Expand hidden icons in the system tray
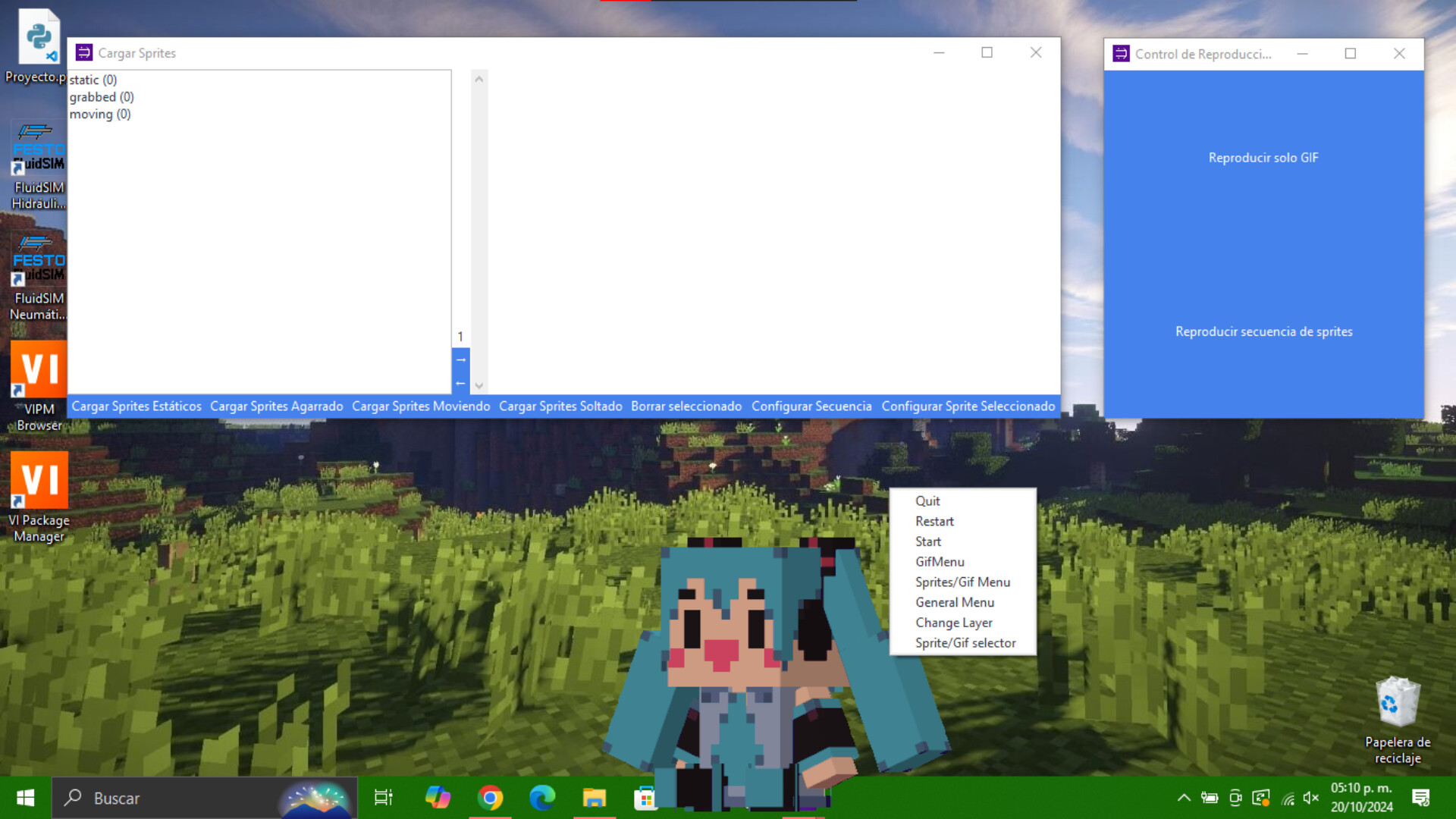Screen dimensions: 1456x819 [1184, 798]
